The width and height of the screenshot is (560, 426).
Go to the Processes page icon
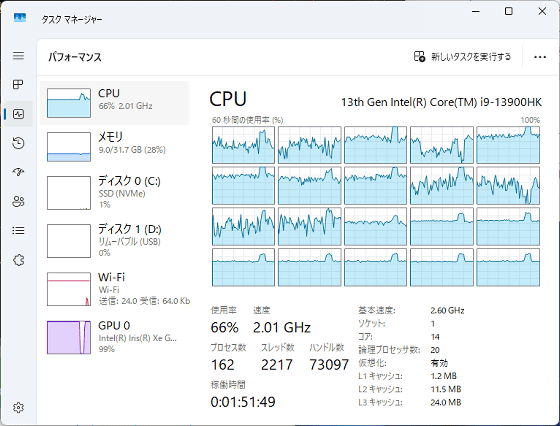18,84
